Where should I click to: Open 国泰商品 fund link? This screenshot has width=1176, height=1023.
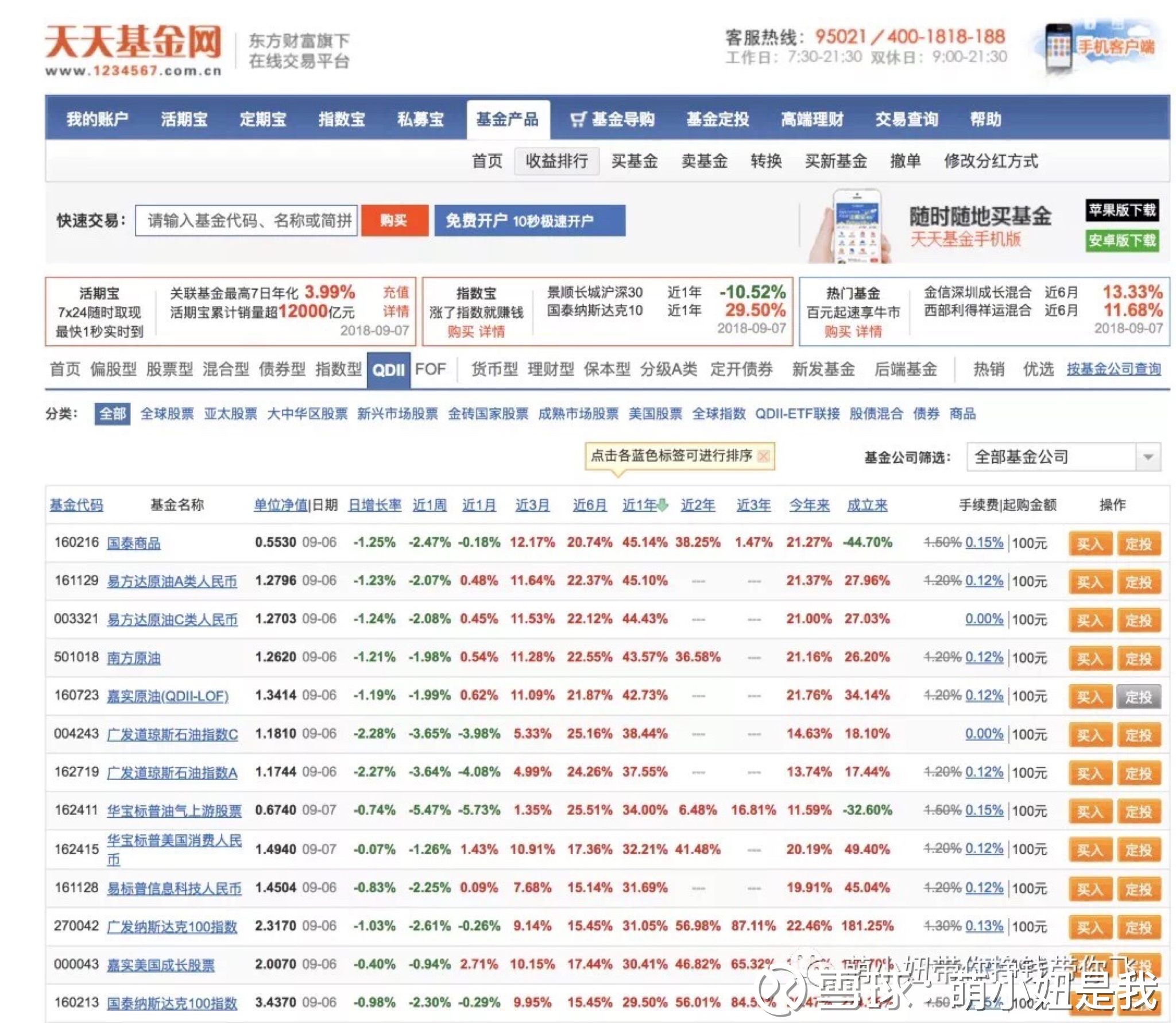pyautogui.click(x=134, y=543)
